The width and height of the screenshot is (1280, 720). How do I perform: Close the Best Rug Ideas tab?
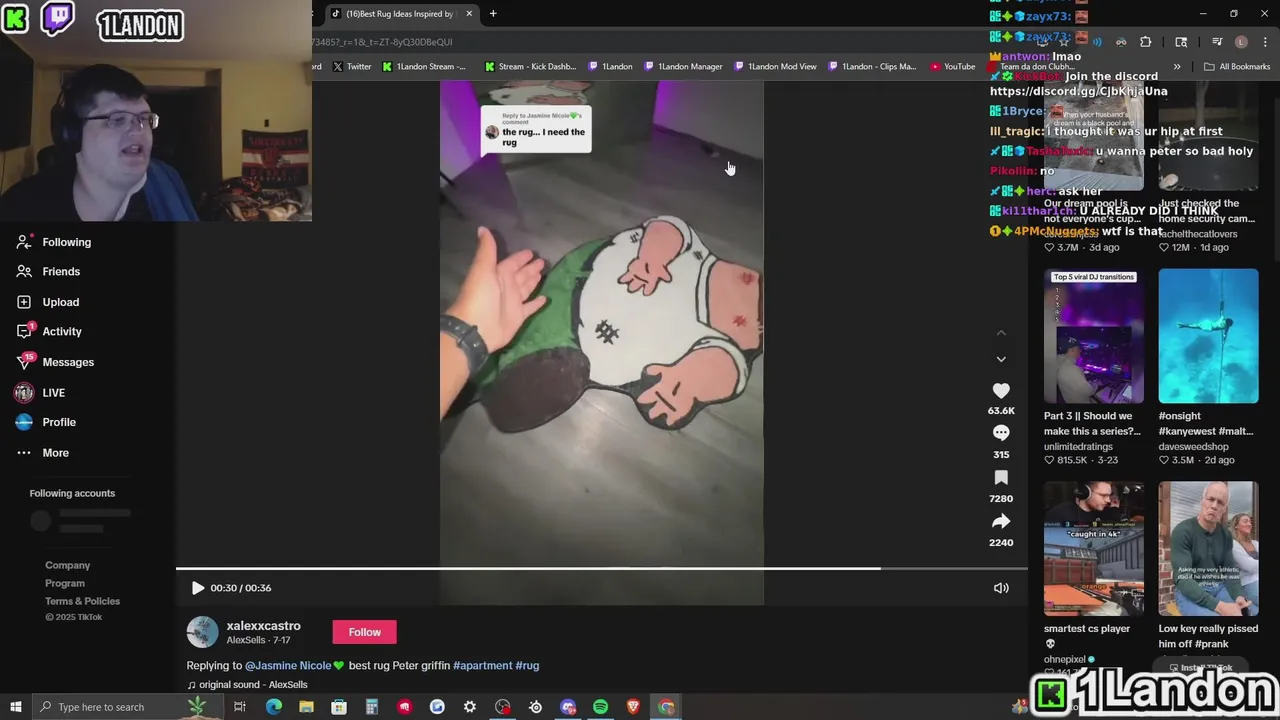coord(468,14)
